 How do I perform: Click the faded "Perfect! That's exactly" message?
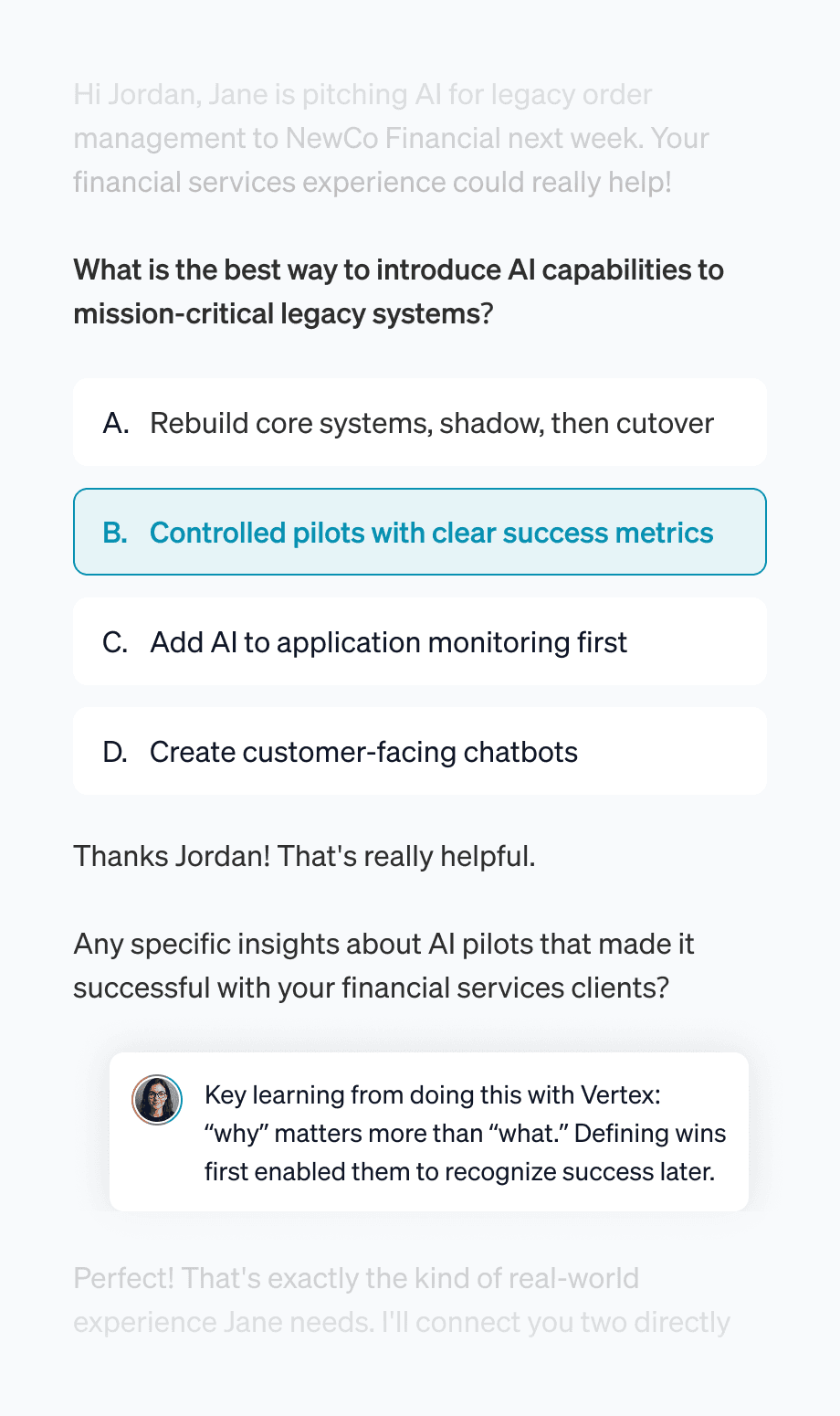[402, 1300]
